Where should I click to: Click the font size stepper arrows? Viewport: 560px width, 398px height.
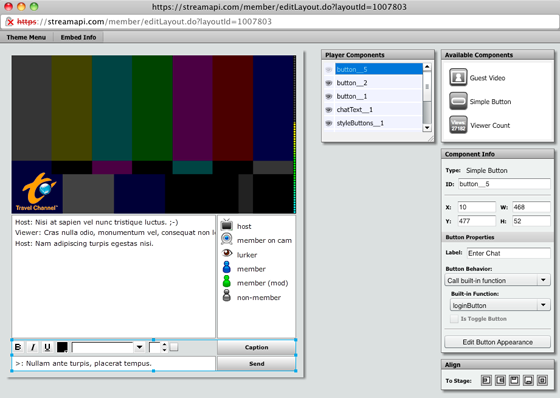(164, 347)
